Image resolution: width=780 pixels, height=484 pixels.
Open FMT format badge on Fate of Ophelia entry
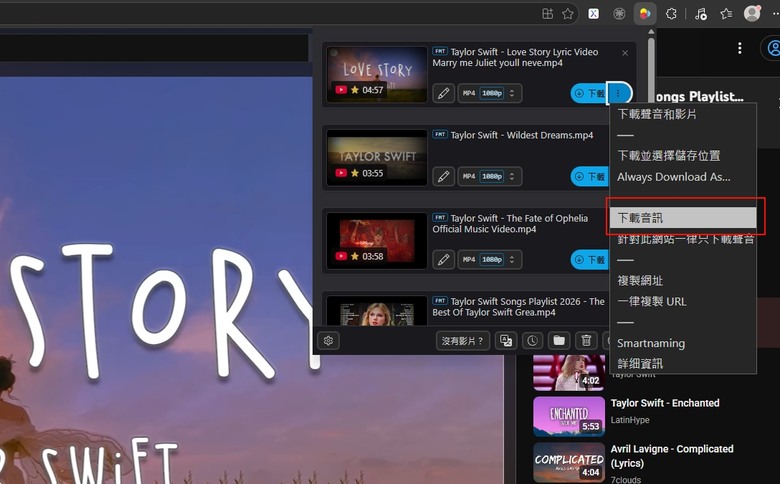click(x=440, y=217)
